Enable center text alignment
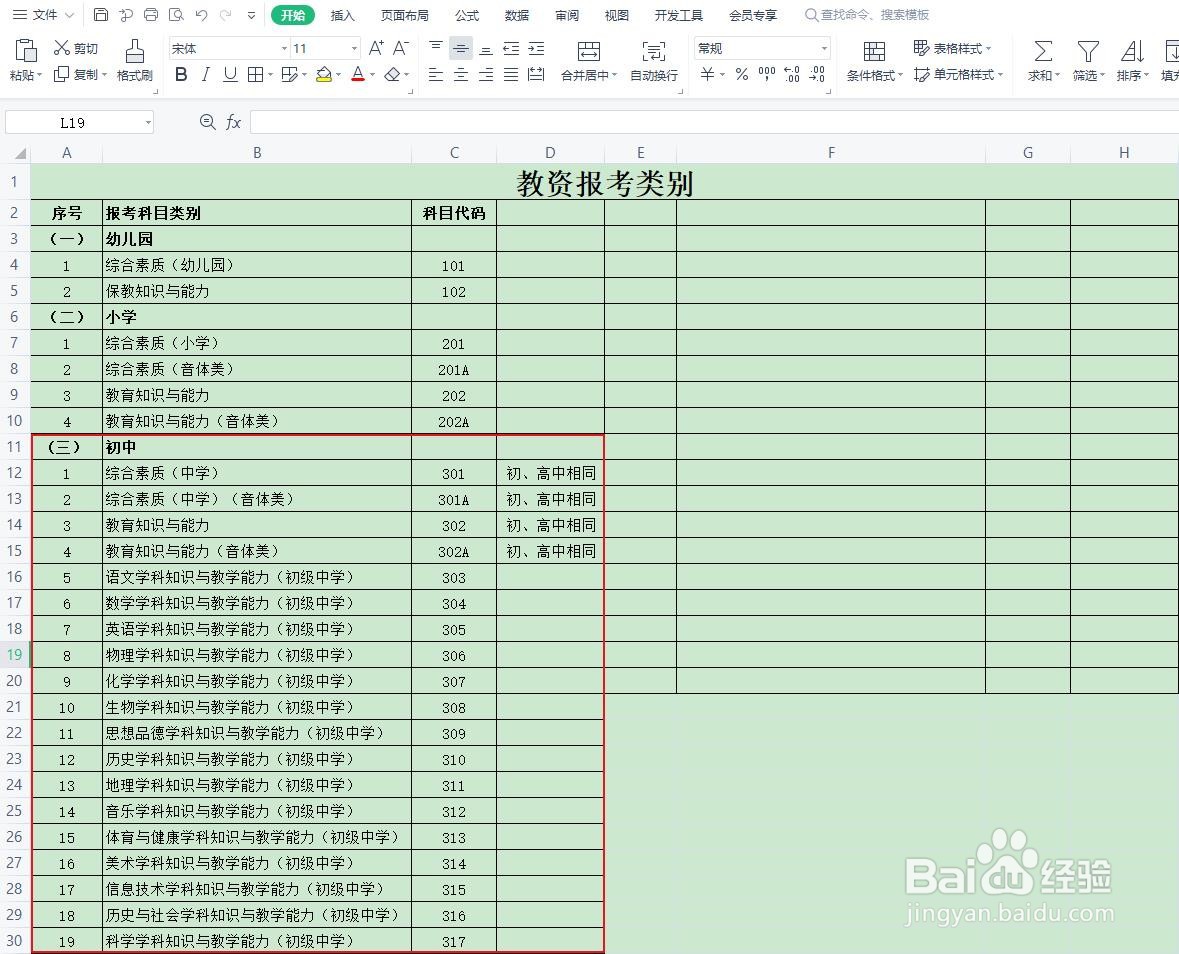Screen dimensions: 1179x954 [x=460, y=74]
